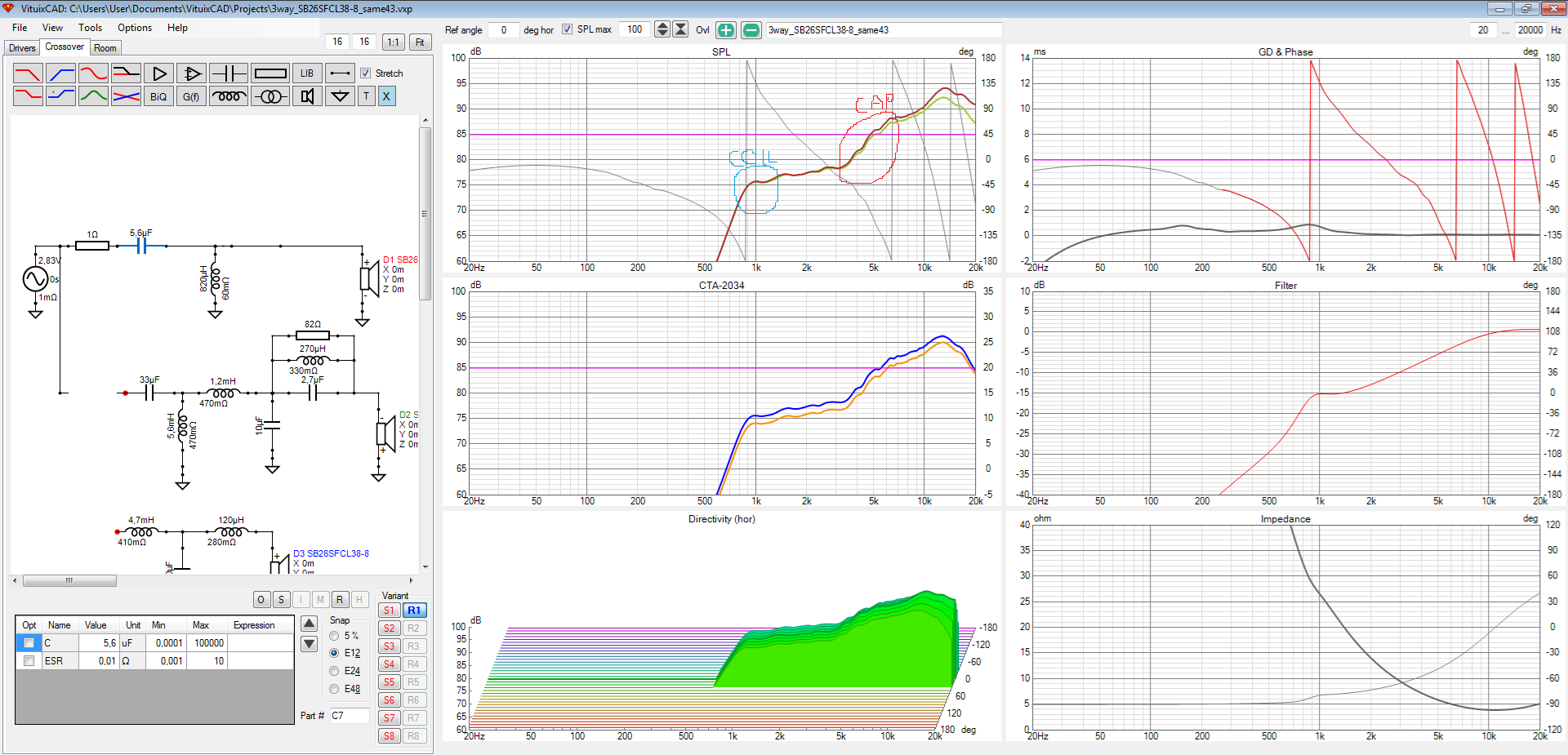Open the Options menu
This screenshot has height=755, width=1568.
click(x=135, y=28)
